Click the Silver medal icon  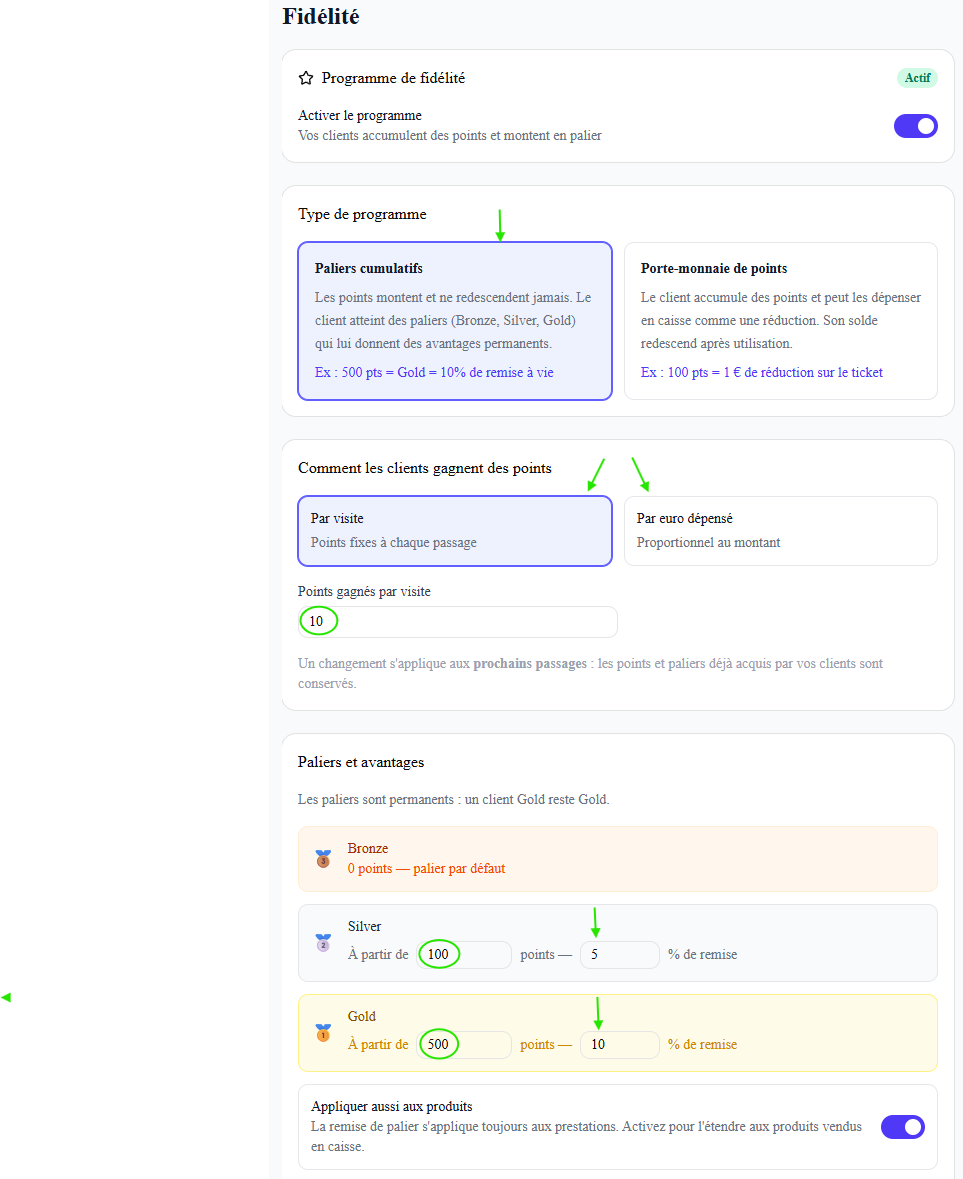pos(323,943)
